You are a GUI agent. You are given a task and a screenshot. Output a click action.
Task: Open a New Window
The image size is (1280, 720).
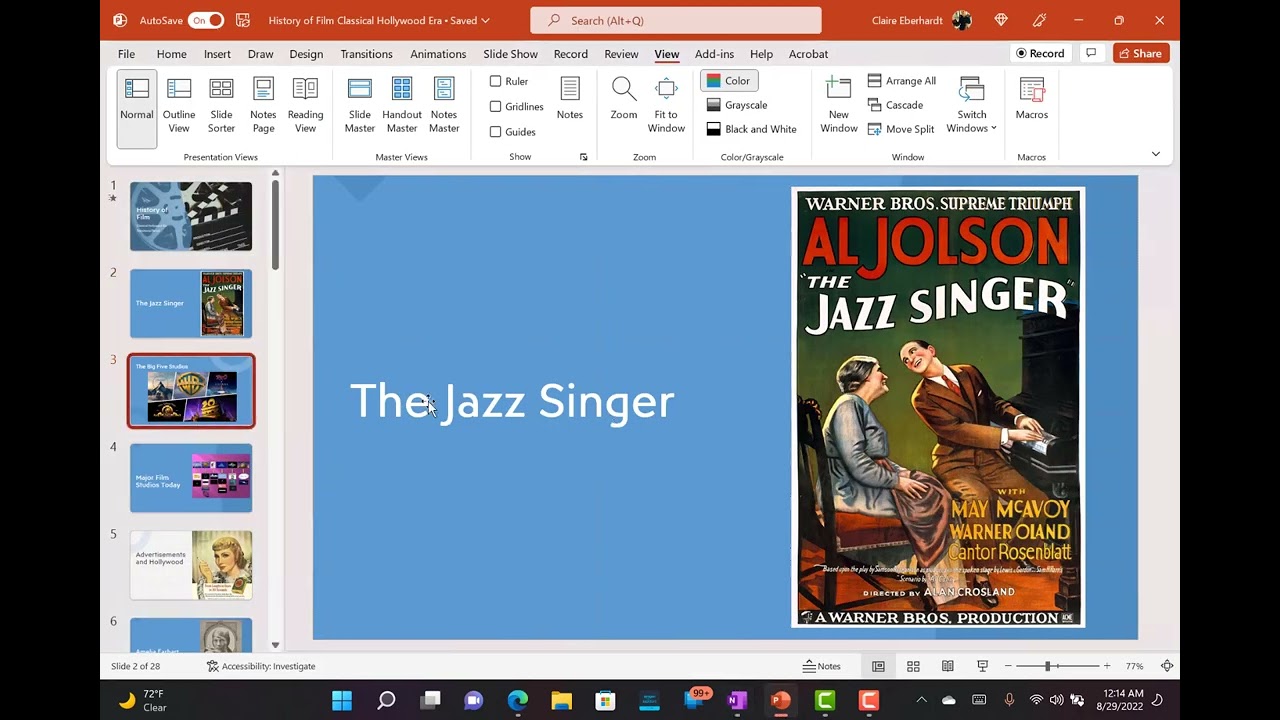point(839,105)
